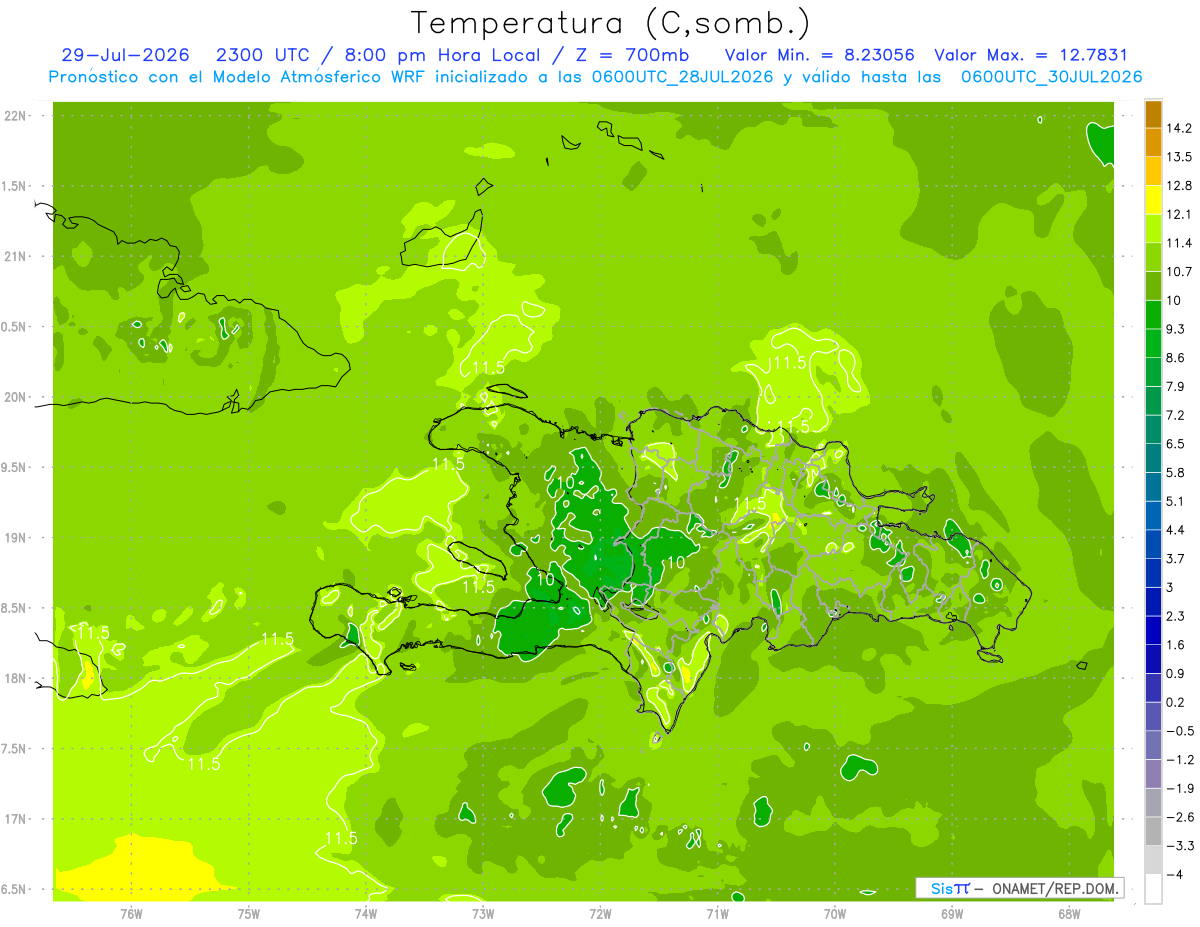Click the 11.5 contour label nearest 17N
Viewport: 1200px width, 927px height.
pos(341,838)
